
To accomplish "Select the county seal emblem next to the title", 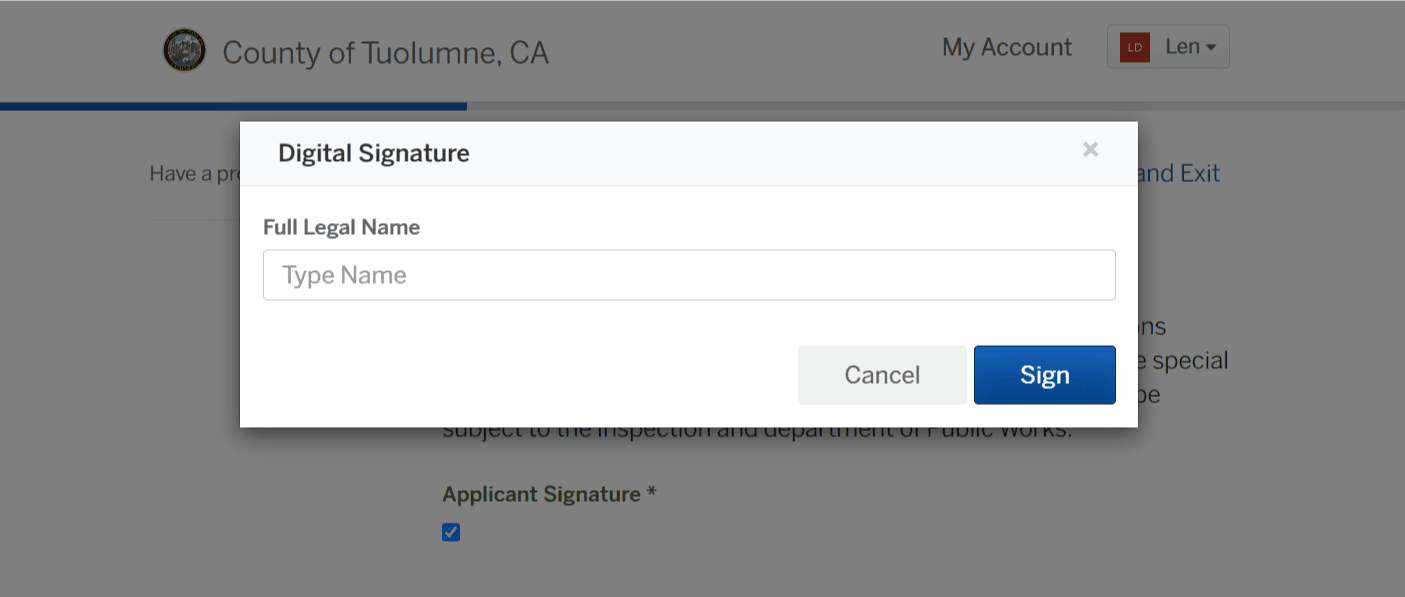I will click(x=184, y=50).
